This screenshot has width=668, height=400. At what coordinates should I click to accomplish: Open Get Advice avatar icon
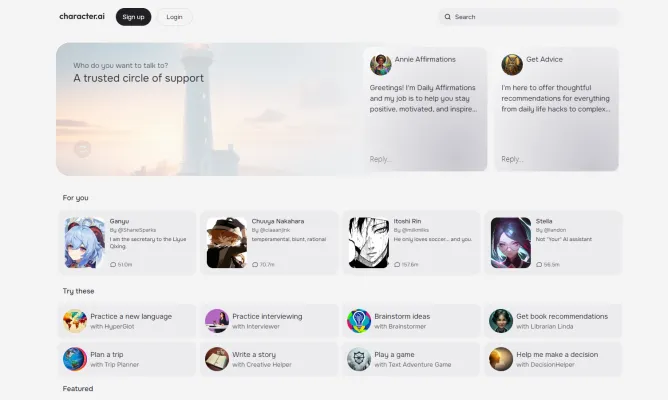tap(512, 65)
